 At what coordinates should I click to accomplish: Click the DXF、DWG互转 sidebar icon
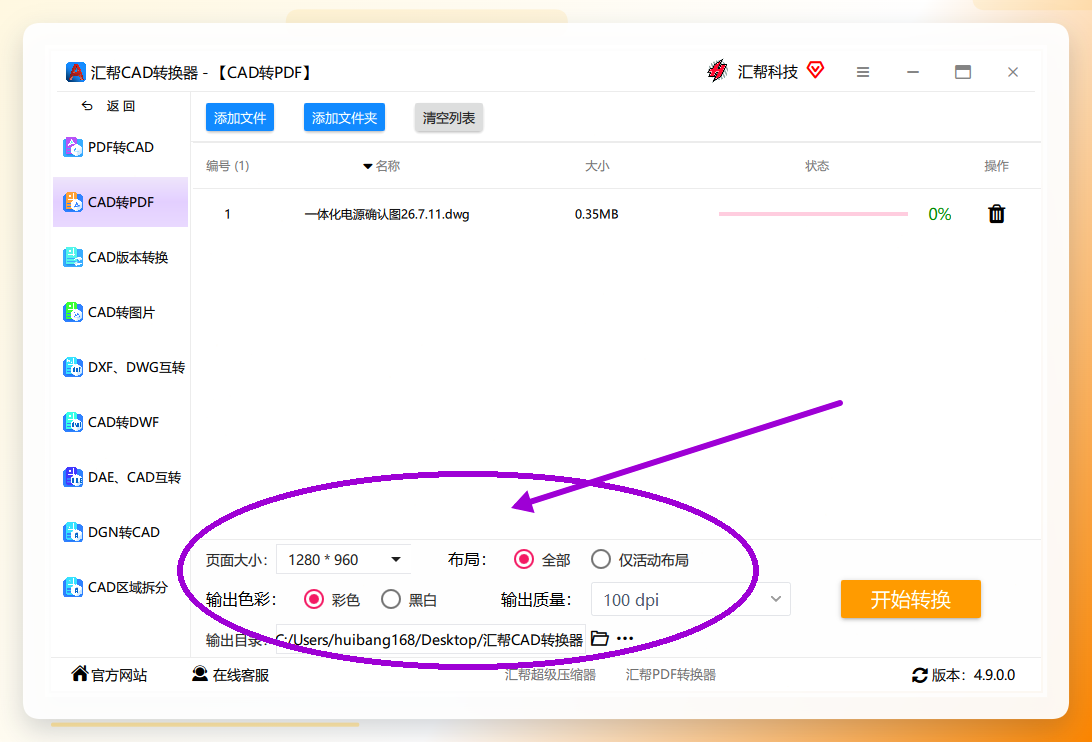[x=72, y=367]
